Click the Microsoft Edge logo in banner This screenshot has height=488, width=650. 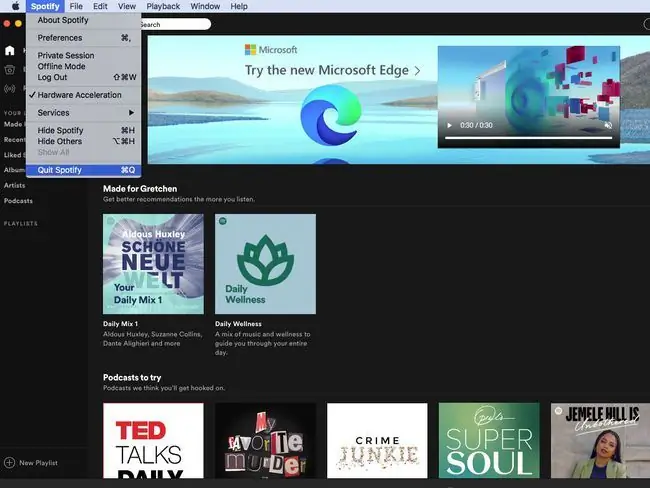[x=331, y=115]
